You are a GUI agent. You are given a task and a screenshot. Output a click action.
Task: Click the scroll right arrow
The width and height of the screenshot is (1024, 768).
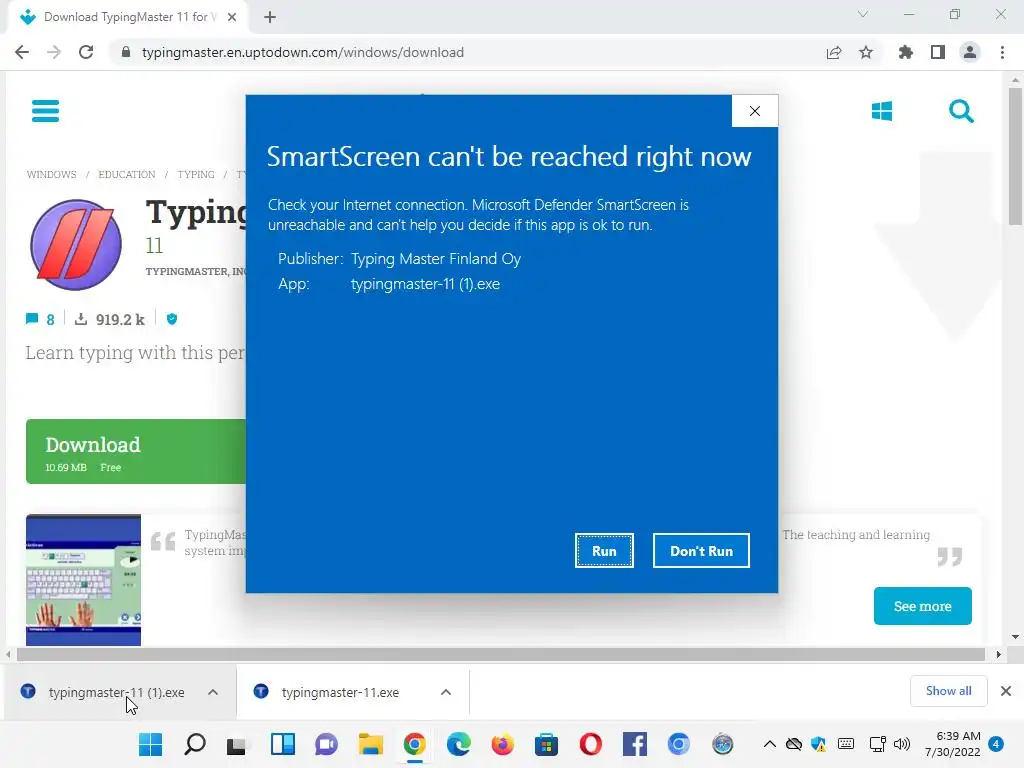pos(998,654)
